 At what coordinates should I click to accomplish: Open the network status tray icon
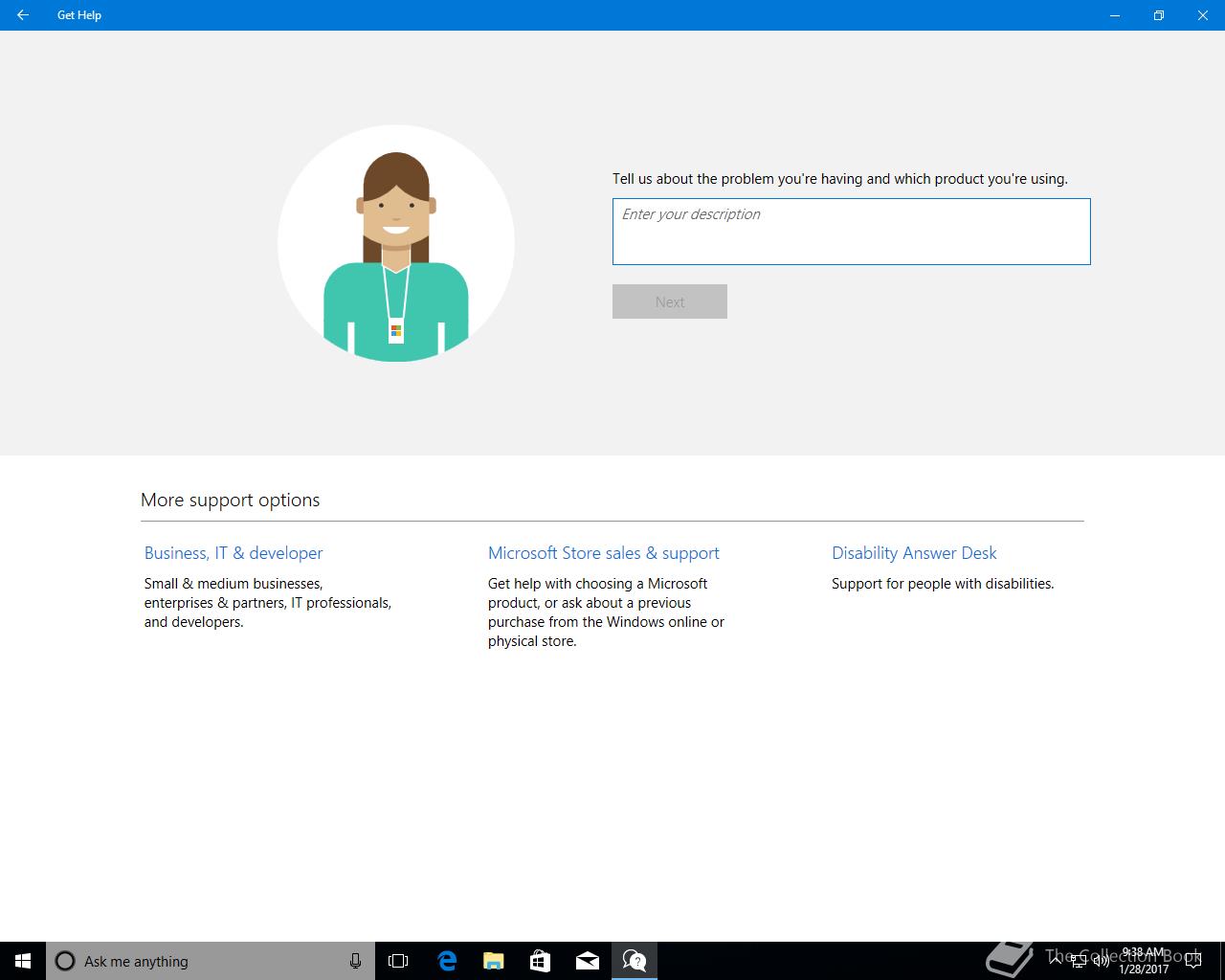tap(1079, 961)
